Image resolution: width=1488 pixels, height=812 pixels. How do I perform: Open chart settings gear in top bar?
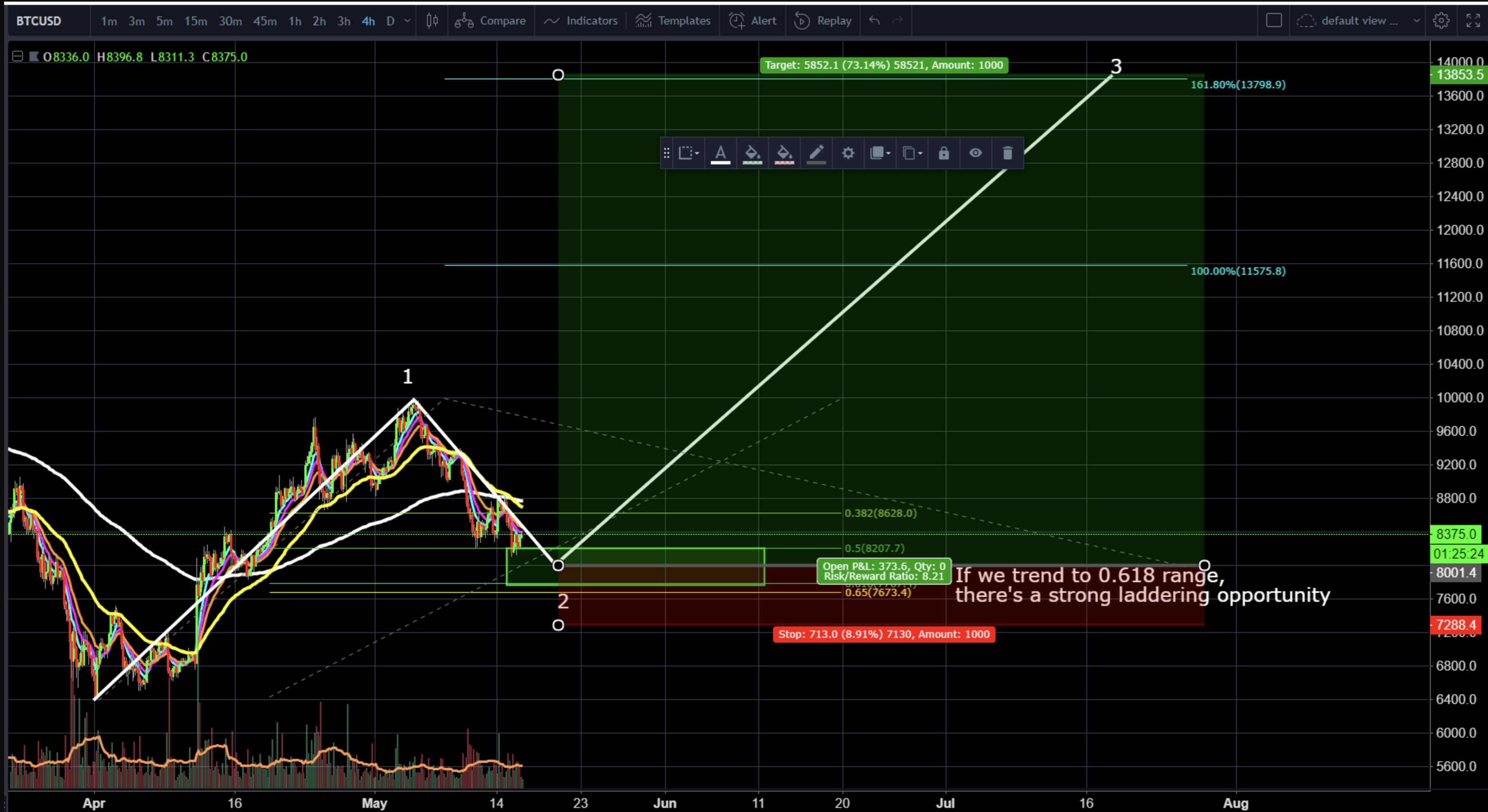point(1441,21)
